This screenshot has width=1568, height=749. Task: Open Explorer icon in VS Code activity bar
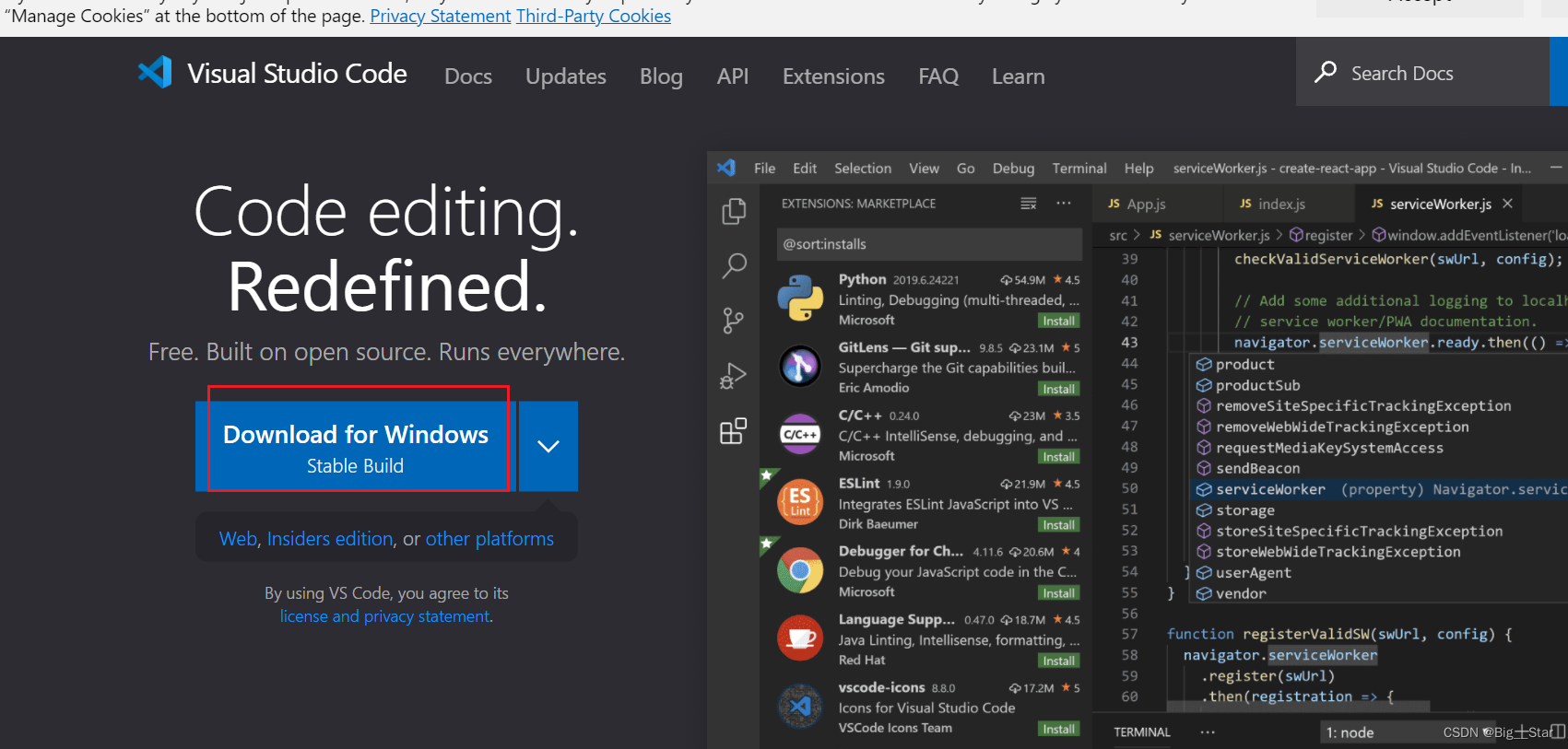[x=734, y=212]
